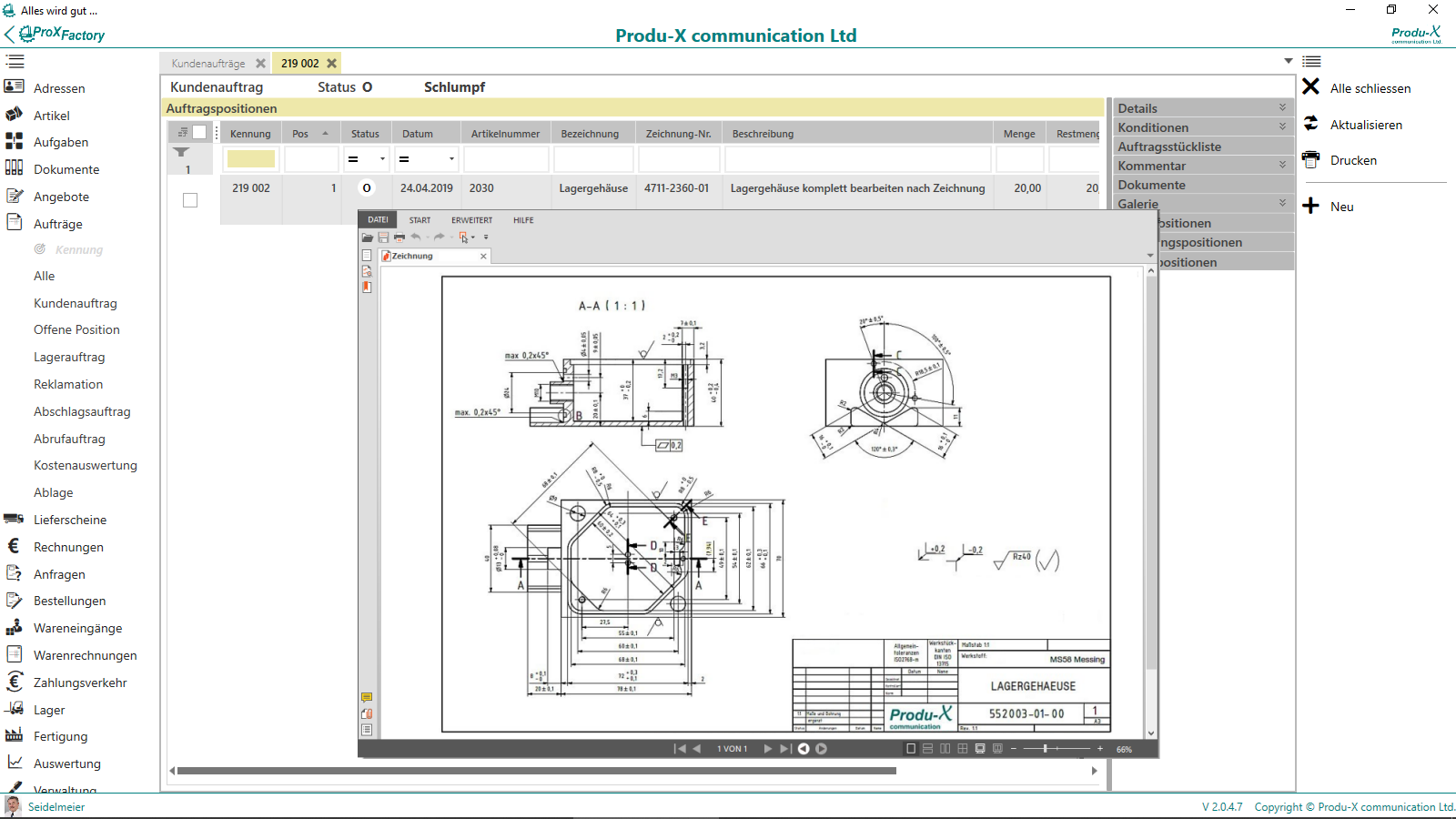This screenshot has height=819, width=1456.
Task: Zoom in with plus button in viewer
Action: click(1100, 749)
